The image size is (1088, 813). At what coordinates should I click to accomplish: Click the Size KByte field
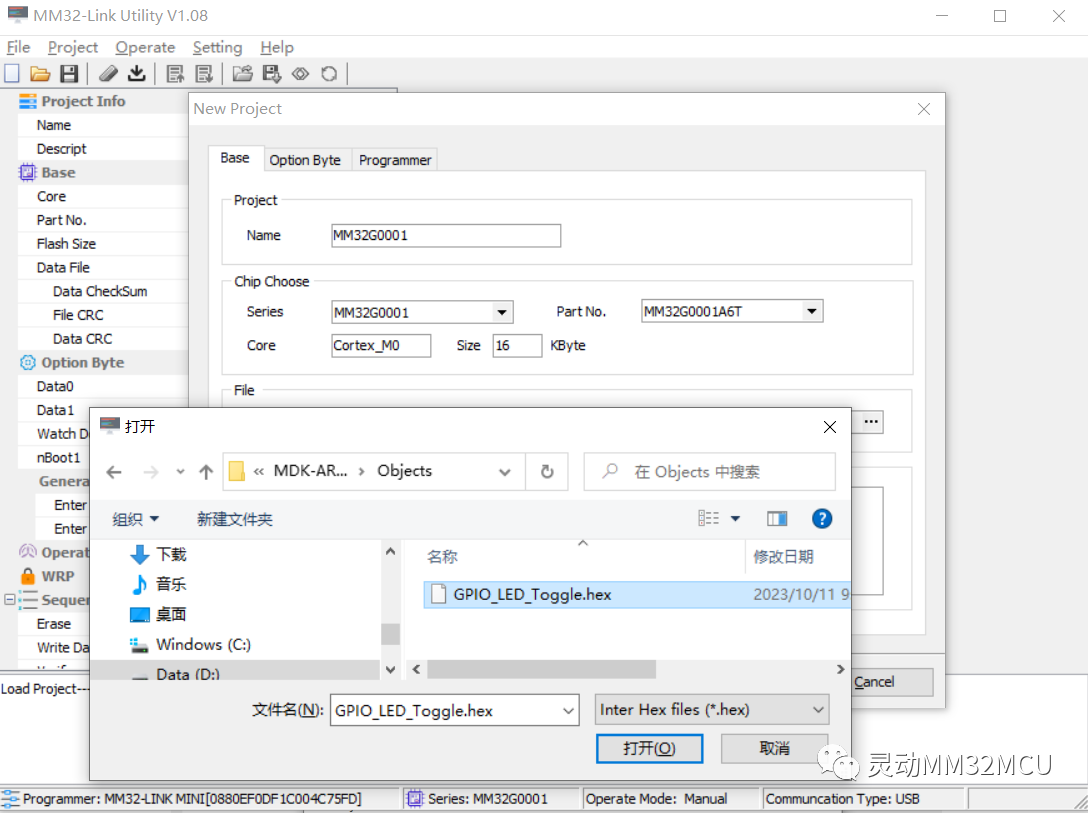pyautogui.click(x=517, y=345)
